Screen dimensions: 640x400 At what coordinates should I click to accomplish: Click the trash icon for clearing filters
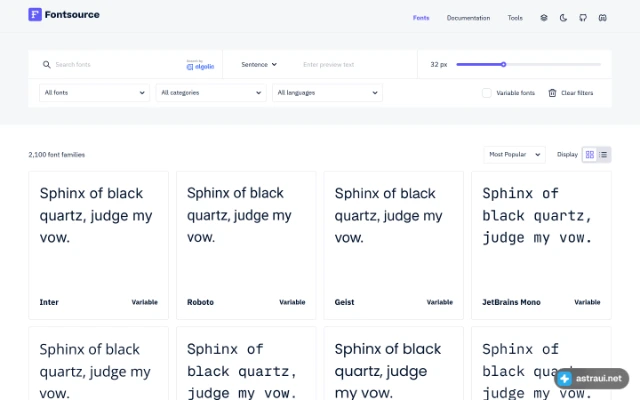tap(552, 93)
